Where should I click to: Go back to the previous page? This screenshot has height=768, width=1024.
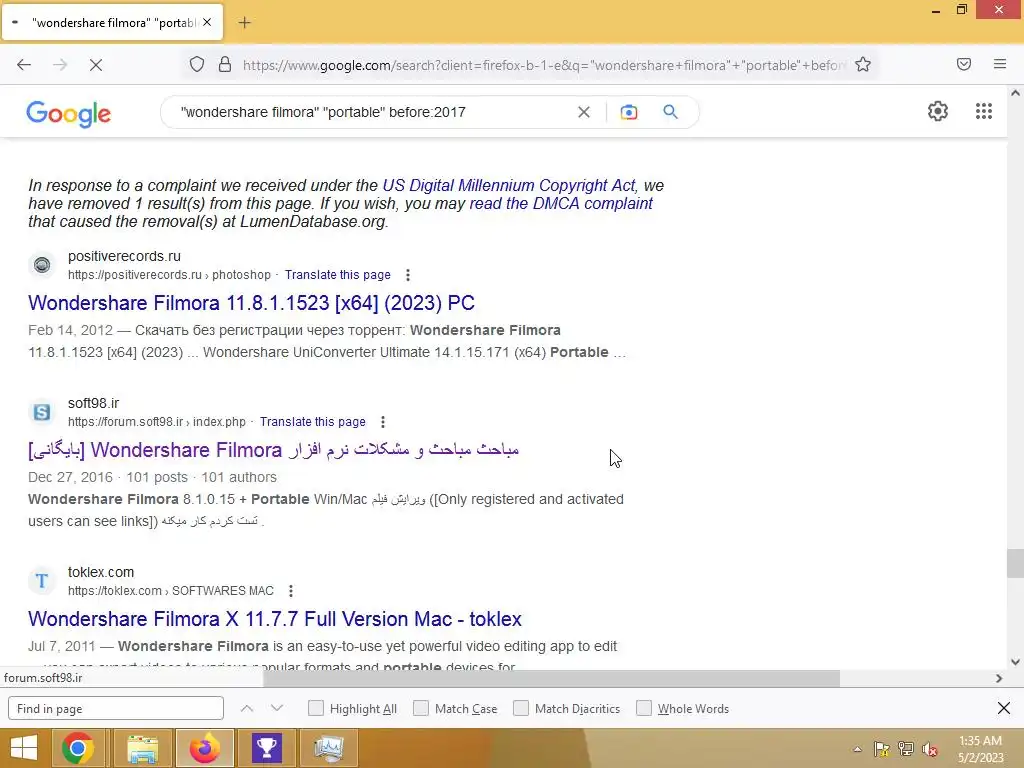pyautogui.click(x=24, y=65)
